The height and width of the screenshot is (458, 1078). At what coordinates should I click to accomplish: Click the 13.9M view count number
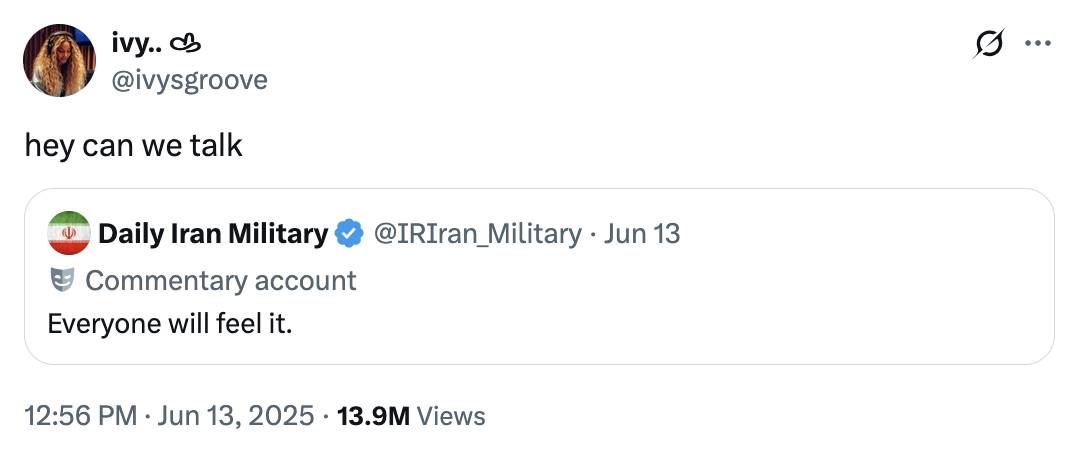point(374,416)
